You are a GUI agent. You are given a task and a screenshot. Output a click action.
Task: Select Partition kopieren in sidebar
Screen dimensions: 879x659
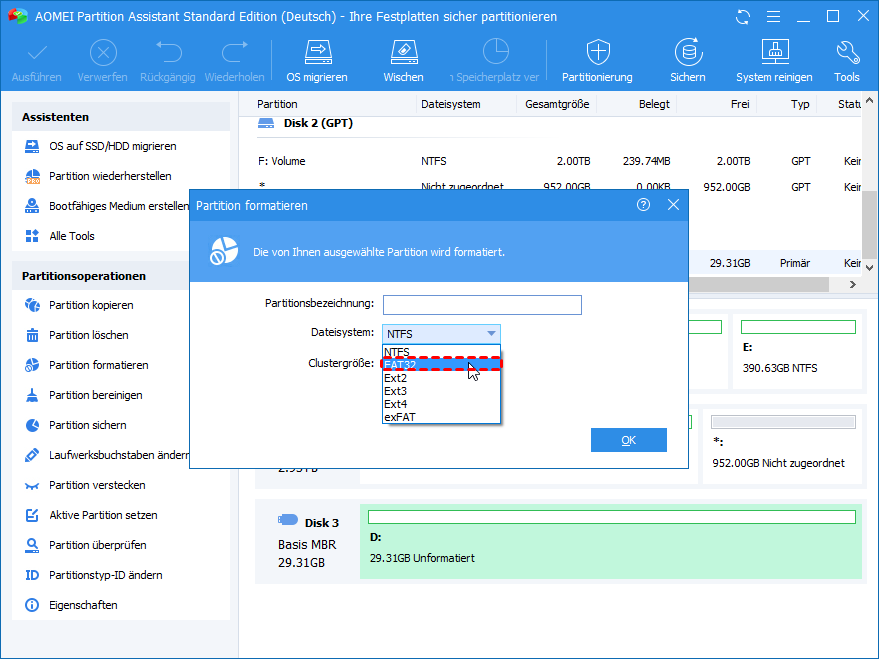click(x=91, y=305)
